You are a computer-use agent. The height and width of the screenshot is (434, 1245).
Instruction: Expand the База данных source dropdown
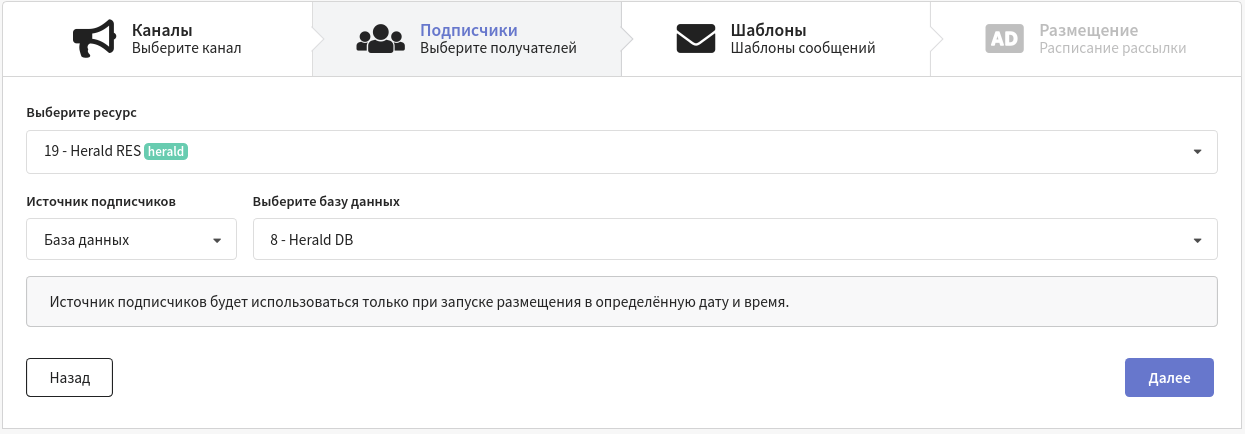tap(131, 240)
